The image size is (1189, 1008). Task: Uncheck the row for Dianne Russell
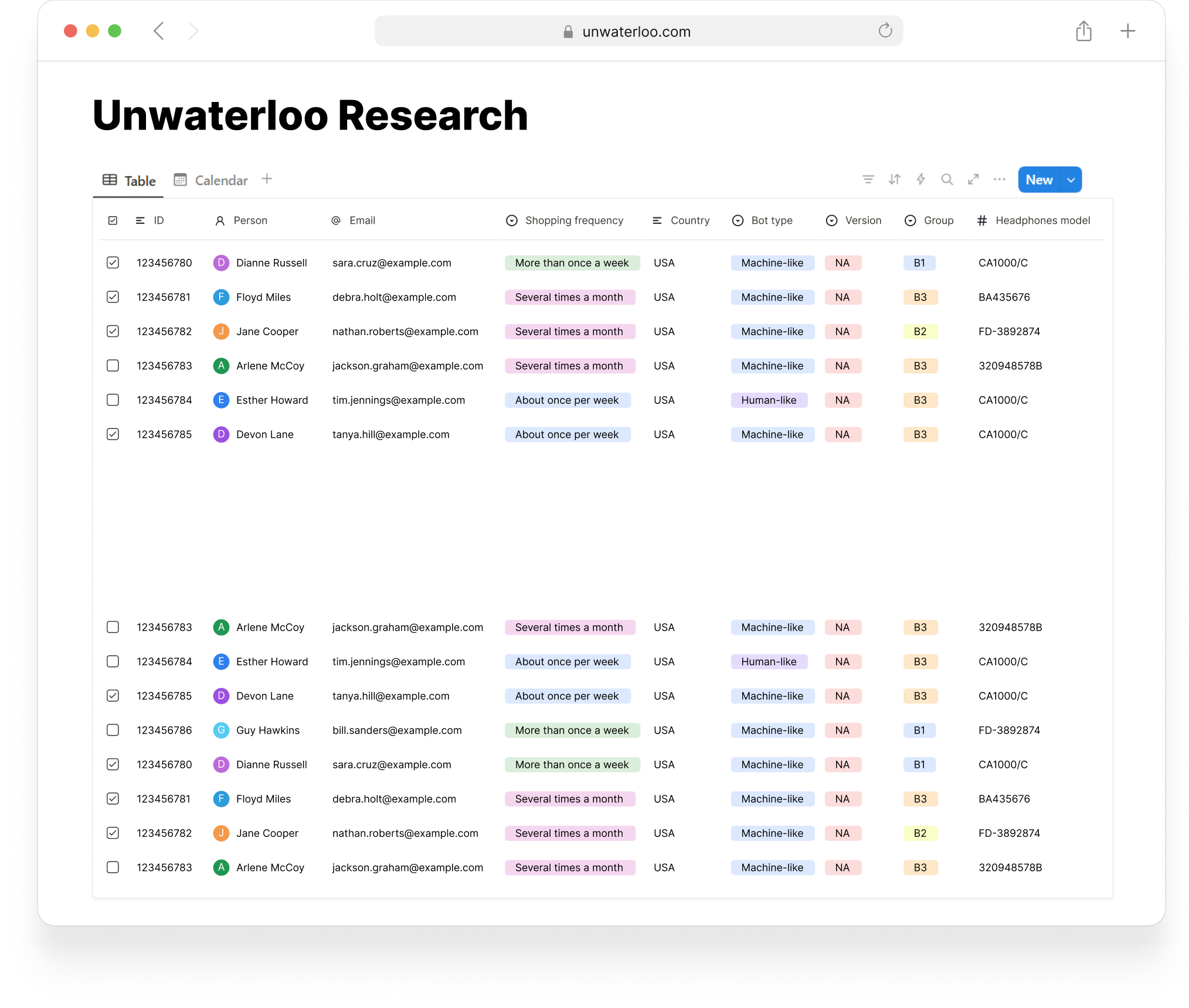click(x=113, y=263)
